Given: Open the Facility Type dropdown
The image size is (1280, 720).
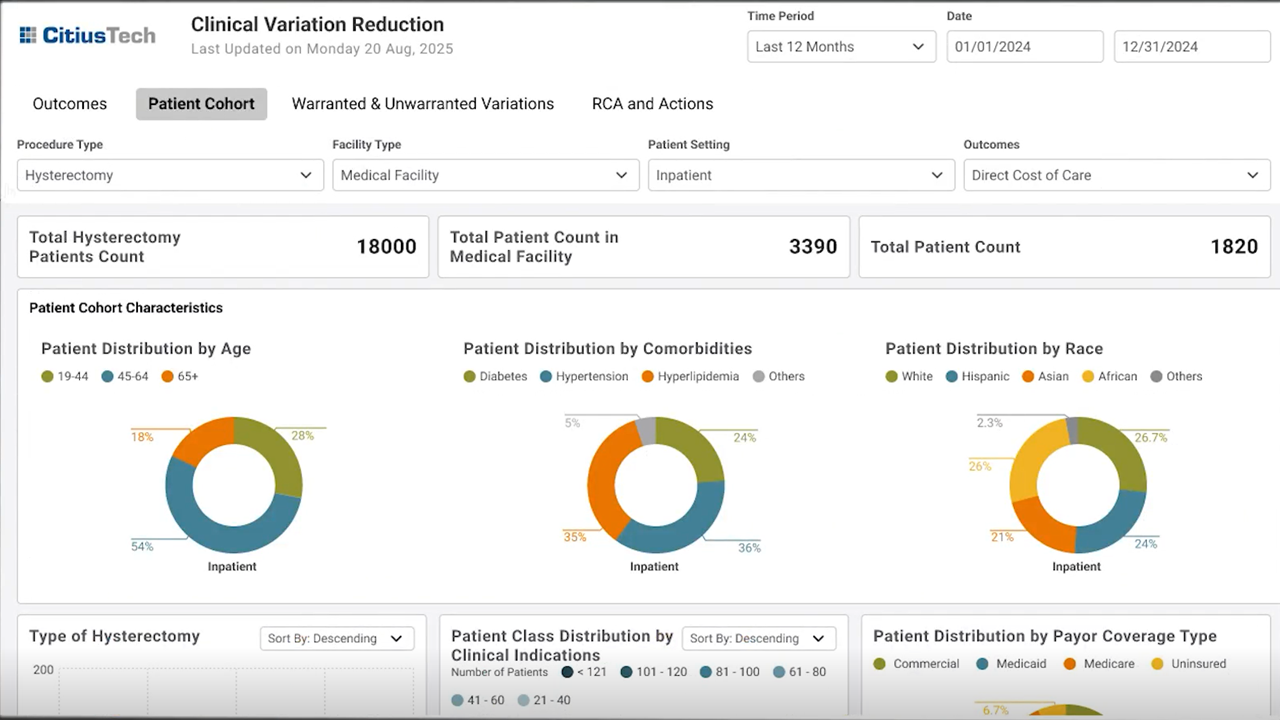Looking at the screenshot, I should (x=485, y=175).
